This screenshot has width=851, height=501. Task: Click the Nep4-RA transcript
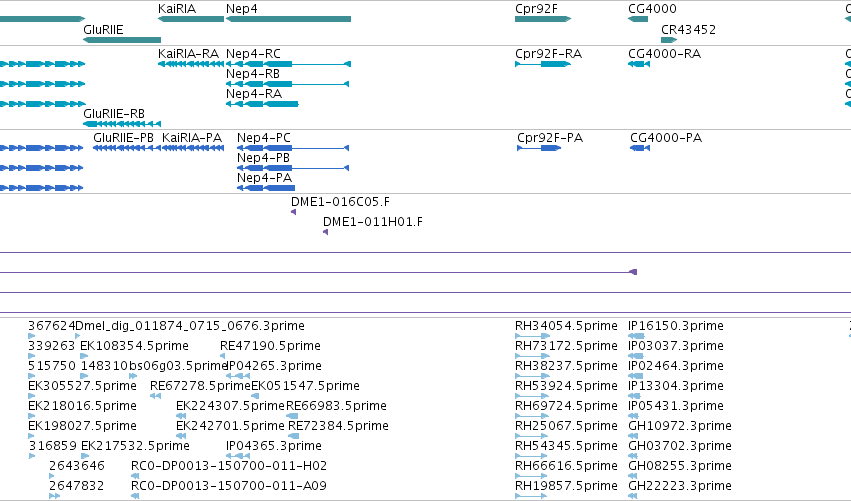[262, 104]
